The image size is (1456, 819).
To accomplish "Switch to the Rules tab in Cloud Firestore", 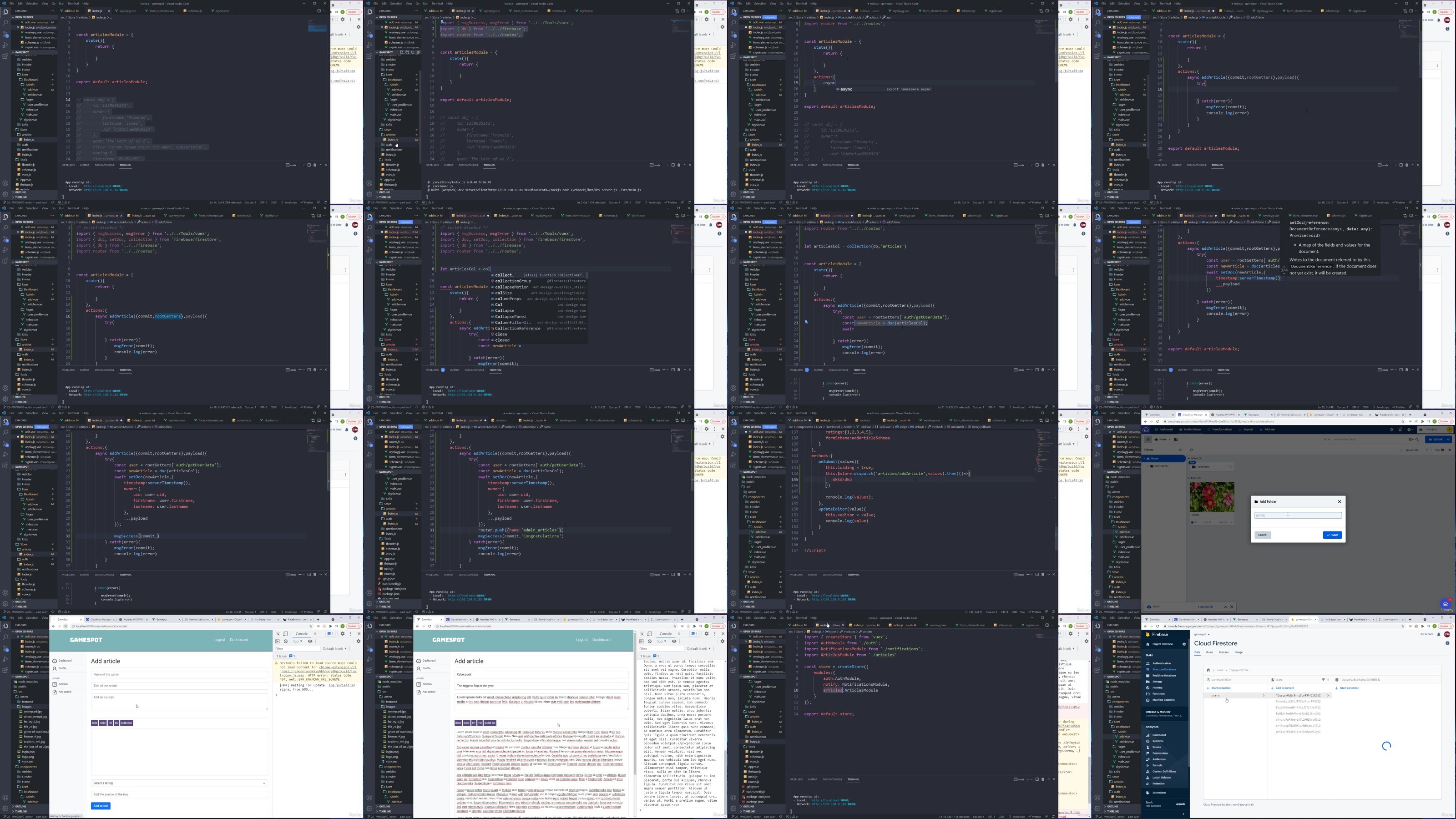I will tap(1209, 652).
